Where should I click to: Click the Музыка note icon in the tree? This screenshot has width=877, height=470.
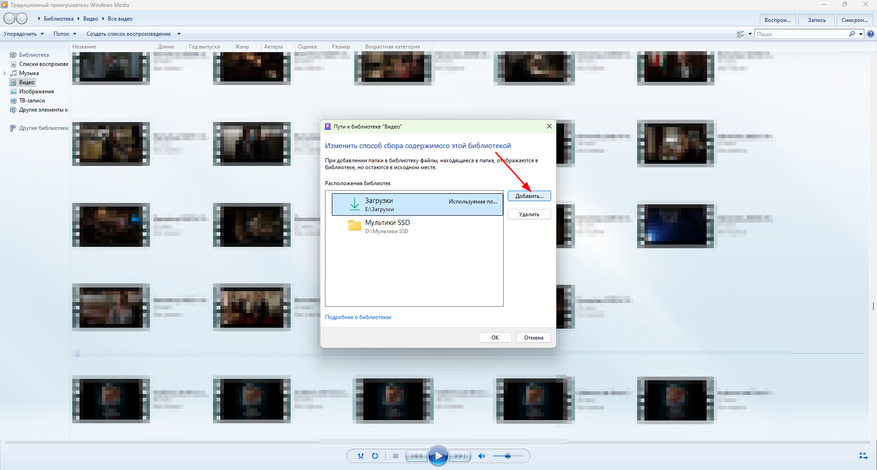(x=13, y=73)
